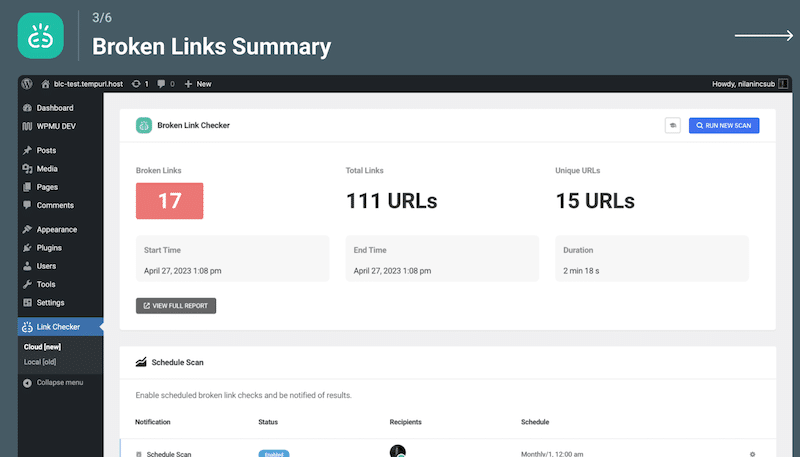Click the Broken Link Checker plugin logo in slide header
The image size is (800, 457).
[41, 36]
